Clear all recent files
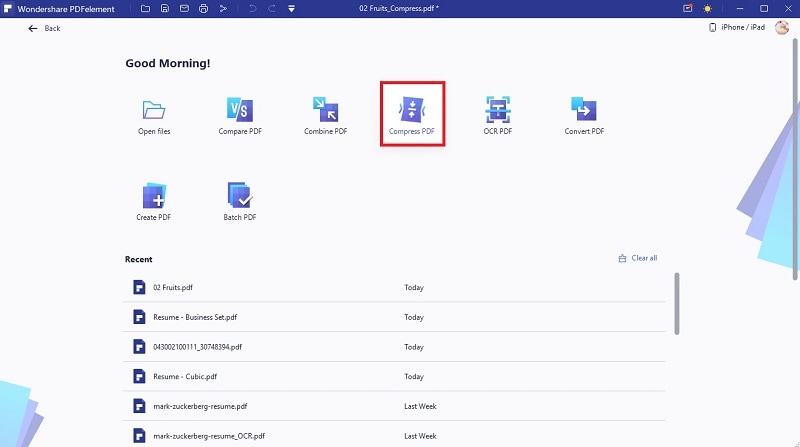Image resolution: width=800 pixels, height=447 pixels. 638,258
